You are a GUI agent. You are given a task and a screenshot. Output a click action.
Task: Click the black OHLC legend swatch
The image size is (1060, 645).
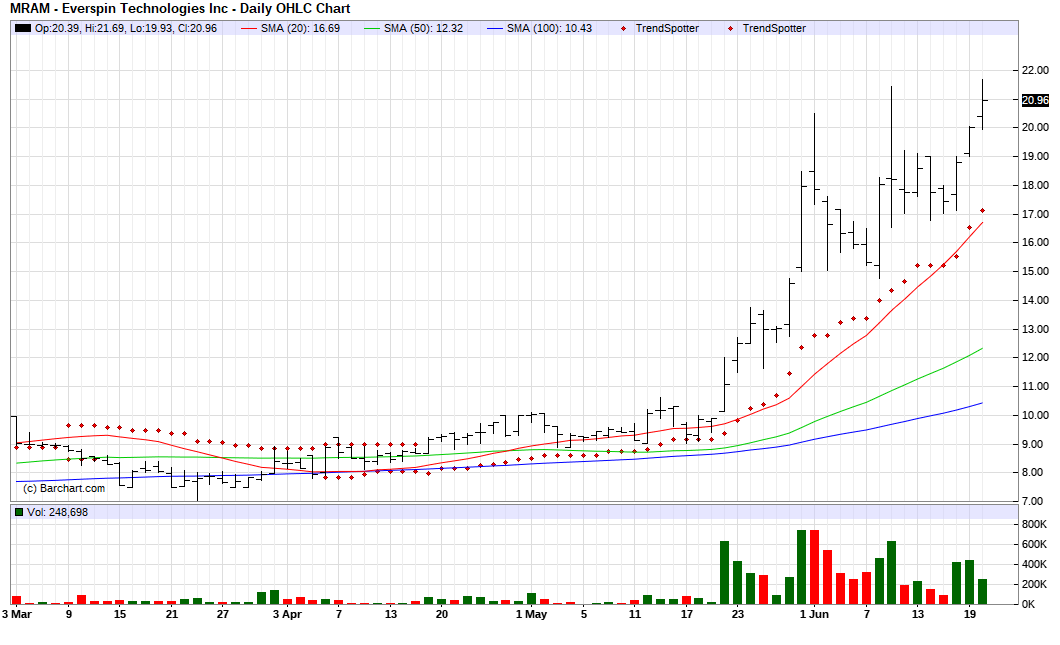(x=23, y=28)
